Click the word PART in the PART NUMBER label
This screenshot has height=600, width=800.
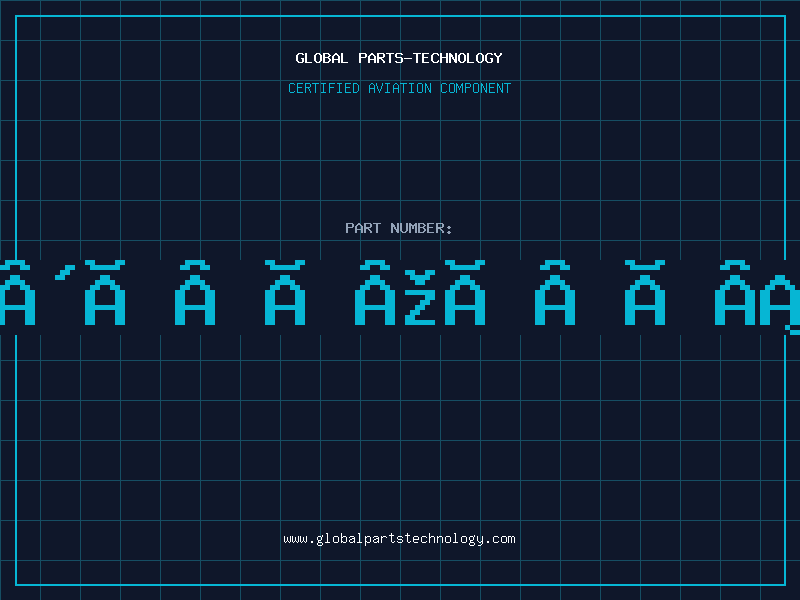pyautogui.click(x=363, y=228)
